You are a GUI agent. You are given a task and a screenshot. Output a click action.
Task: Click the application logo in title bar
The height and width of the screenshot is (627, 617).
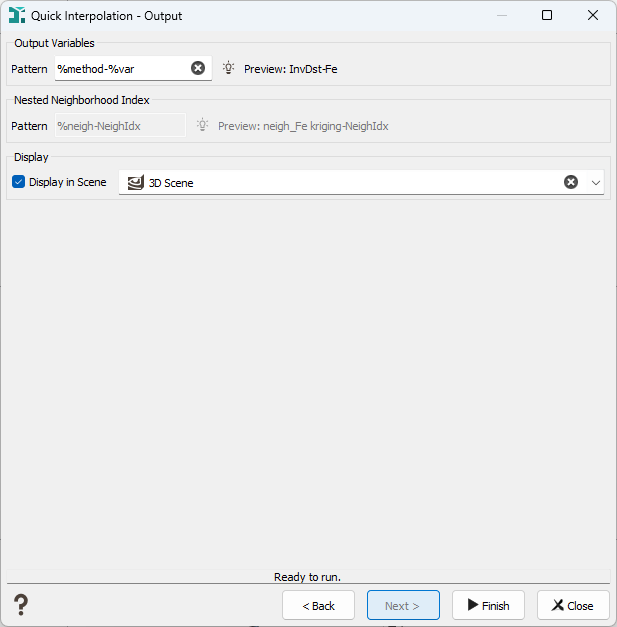[x=17, y=15]
